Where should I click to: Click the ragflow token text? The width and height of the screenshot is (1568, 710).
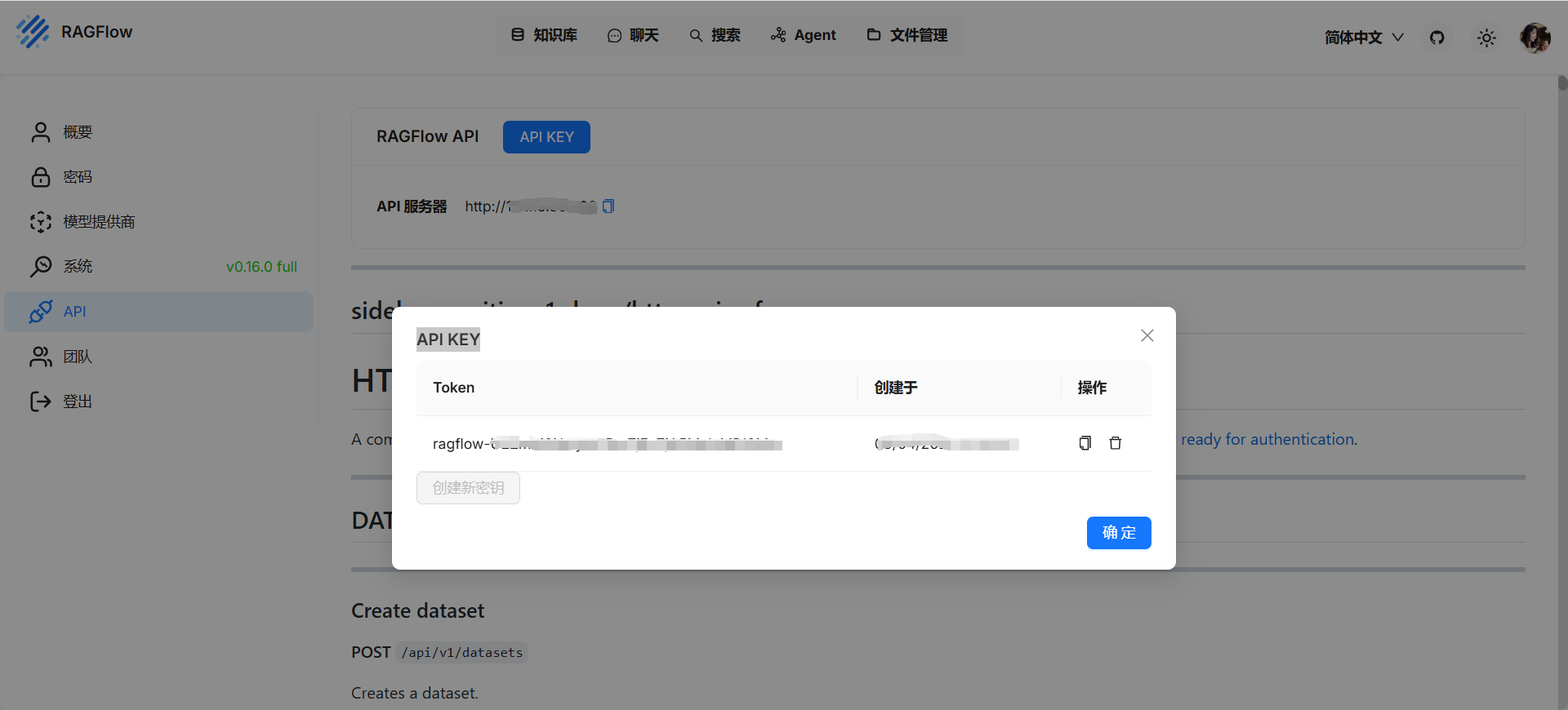[607, 444]
